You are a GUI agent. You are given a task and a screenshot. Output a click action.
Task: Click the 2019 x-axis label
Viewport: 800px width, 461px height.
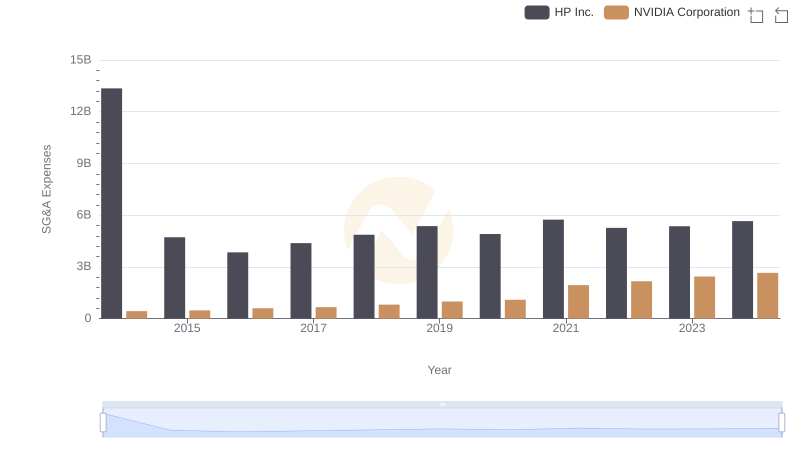439,328
